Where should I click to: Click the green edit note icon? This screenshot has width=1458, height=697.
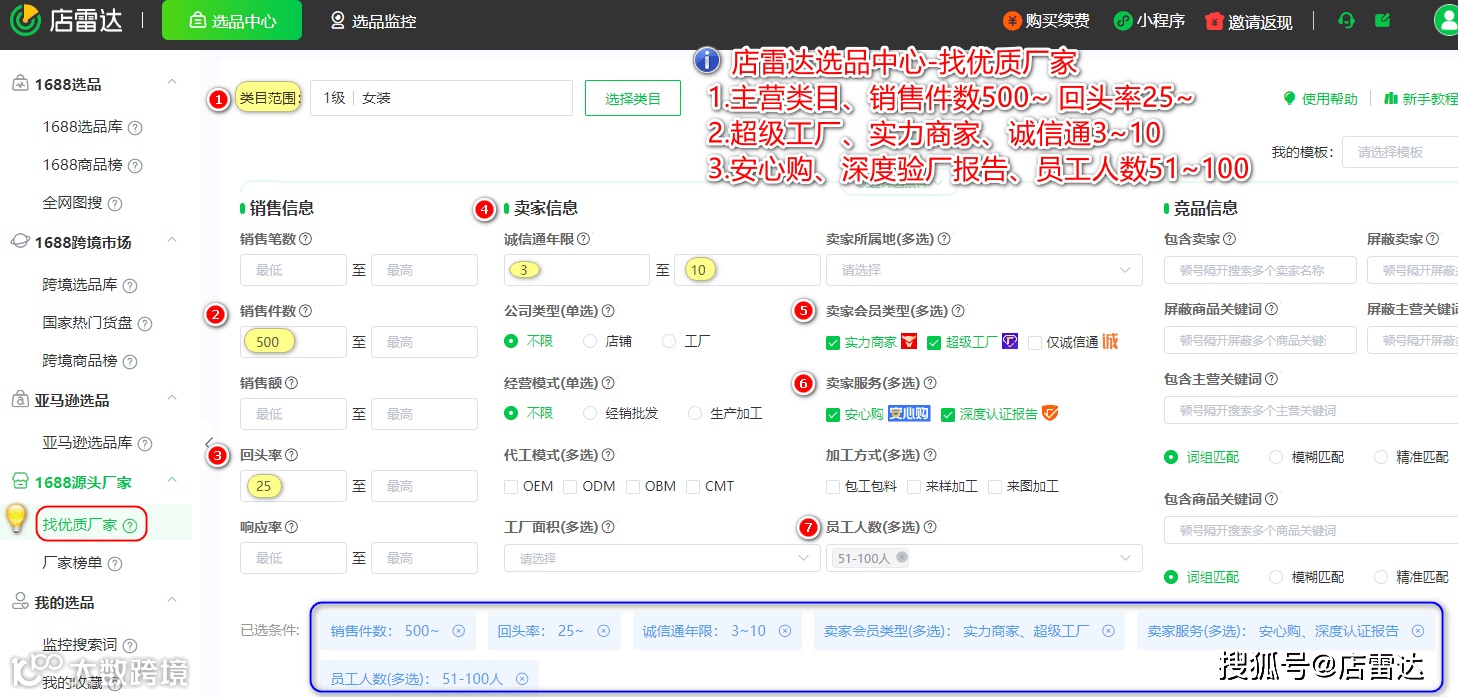pyautogui.click(x=1383, y=20)
